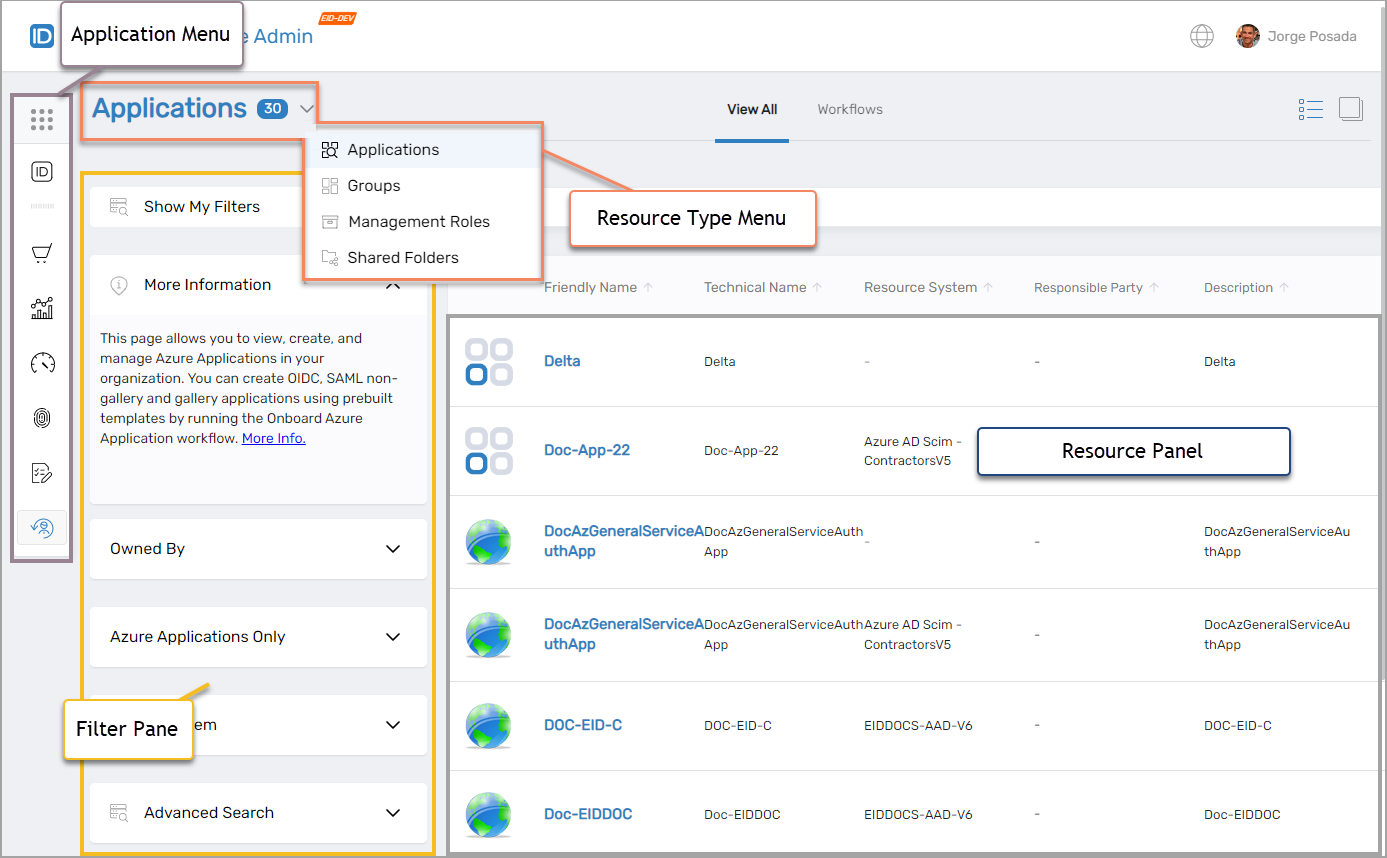This screenshot has width=1387, height=858.
Task: Select Management Roles from resource type menu
Action: tap(419, 221)
